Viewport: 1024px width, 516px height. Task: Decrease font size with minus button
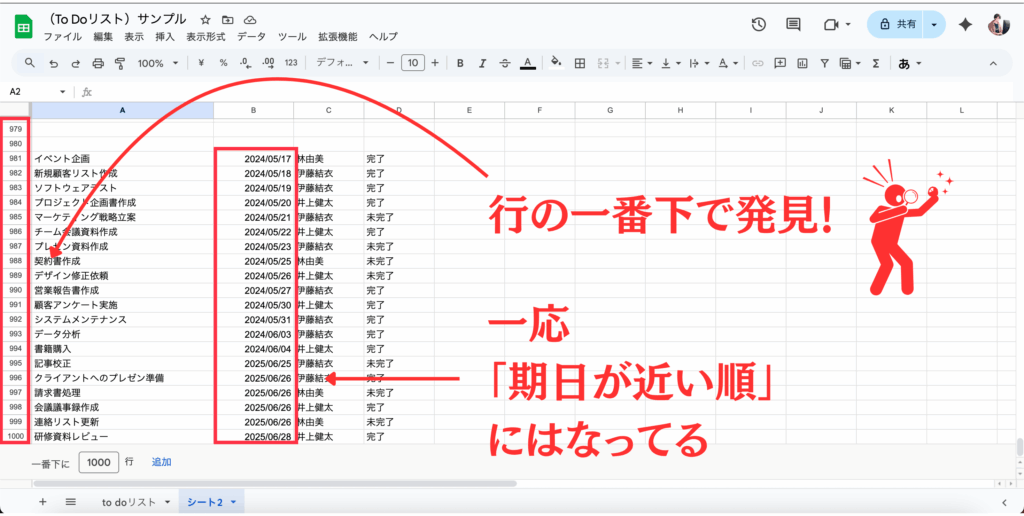391,63
